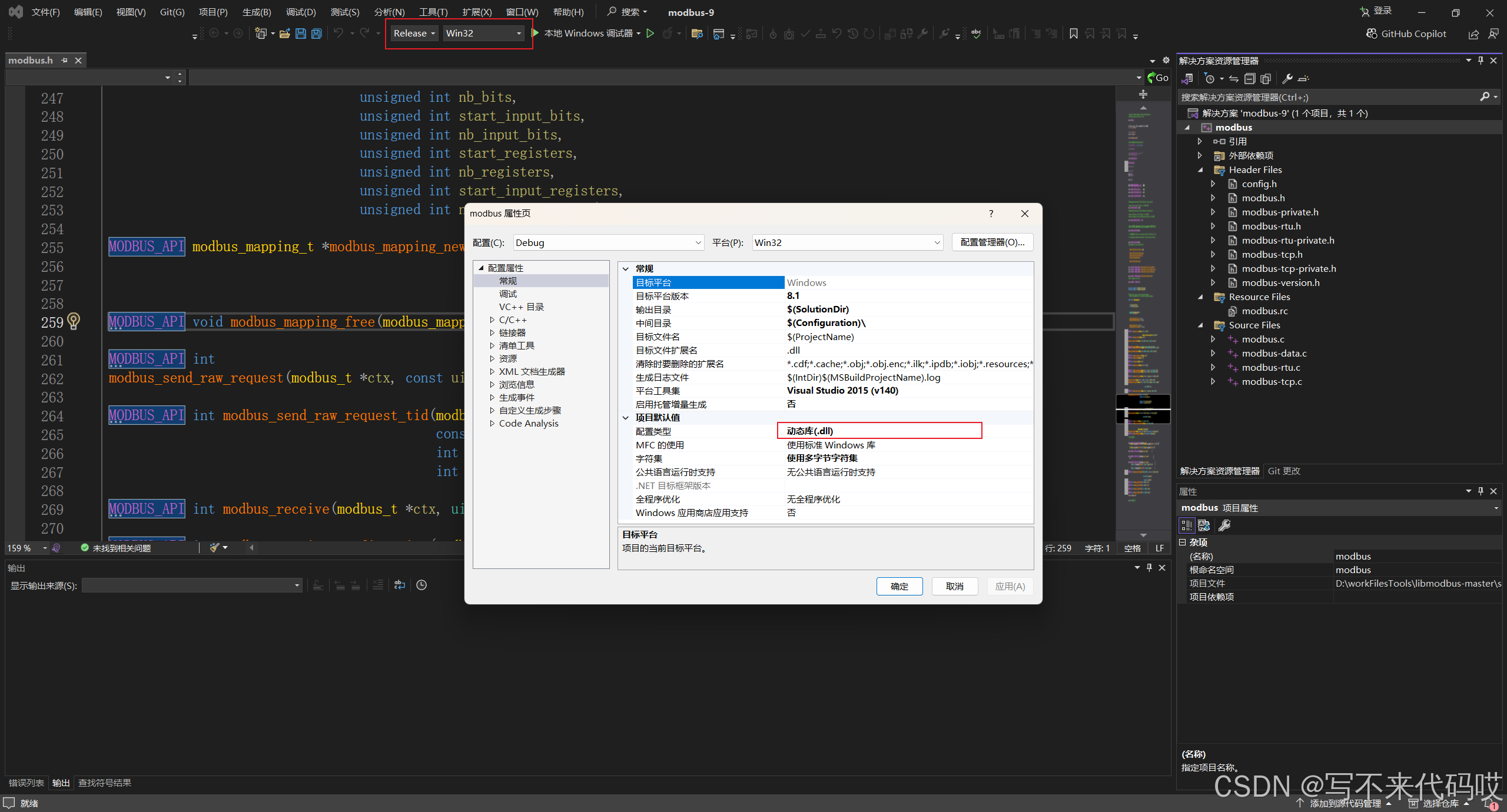Open the 配置(C) Debug dropdown in dialog

pos(608,242)
